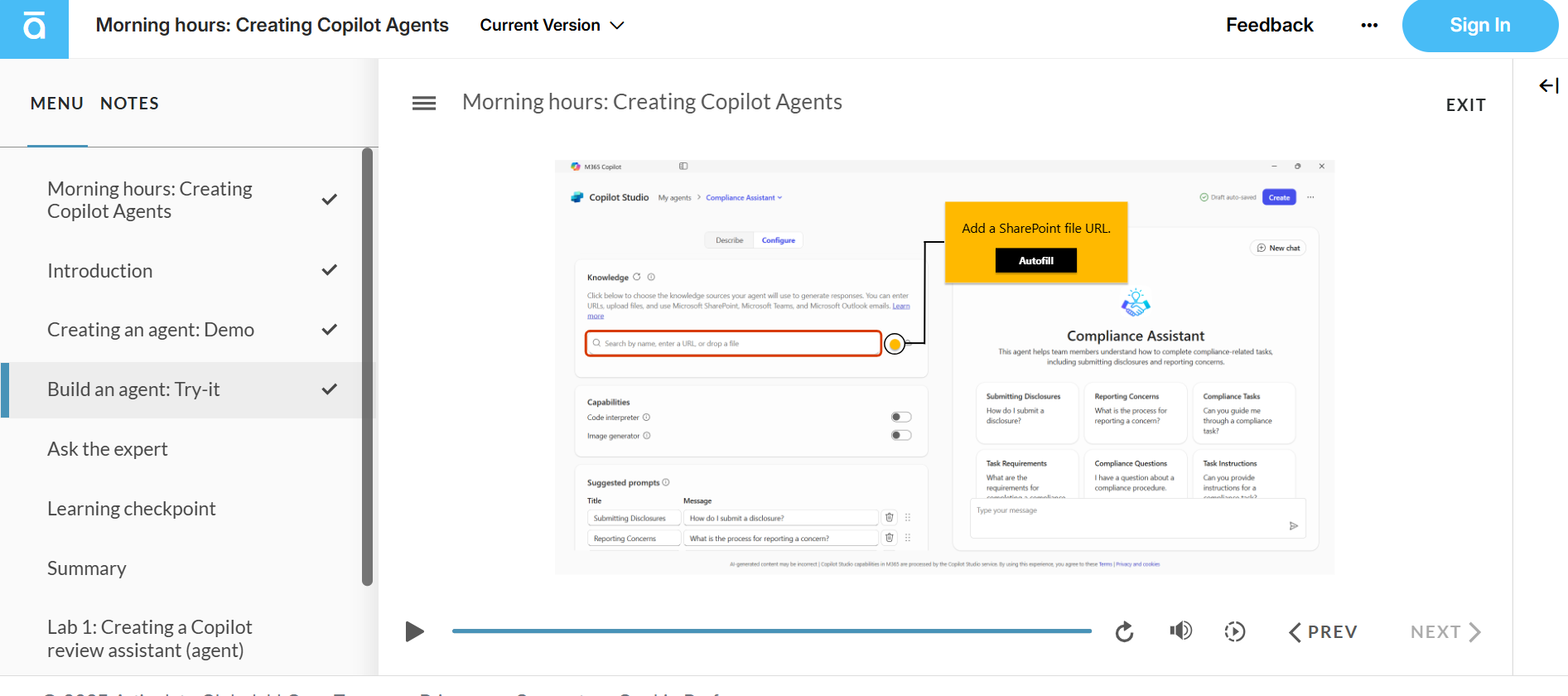Click the Autofill button in callout
The width and height of the screenshot is (1568, 696).
[1035, 260]
